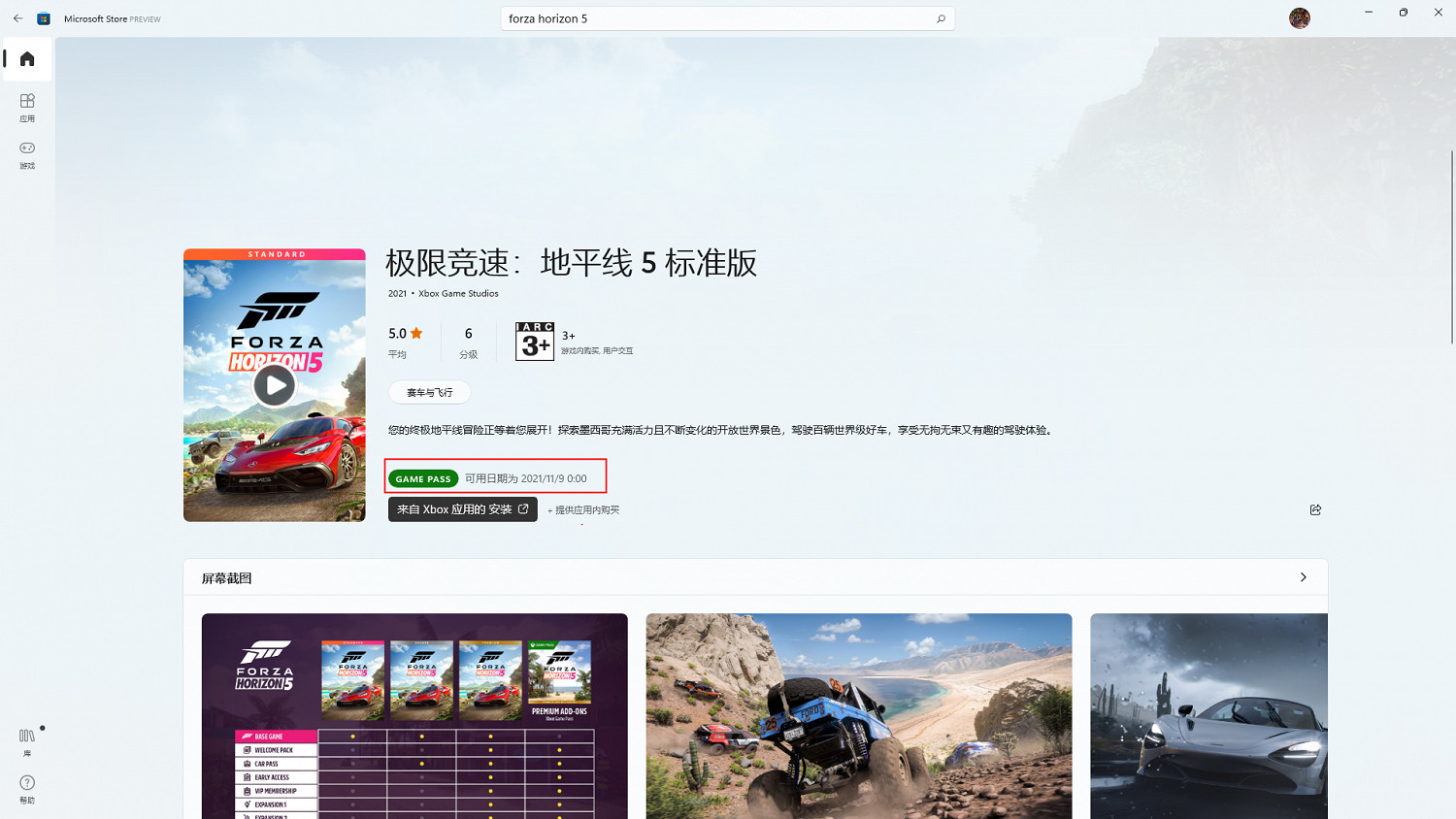
Task: Click the 5.0 star average rating
Action: tap(405, 334)
